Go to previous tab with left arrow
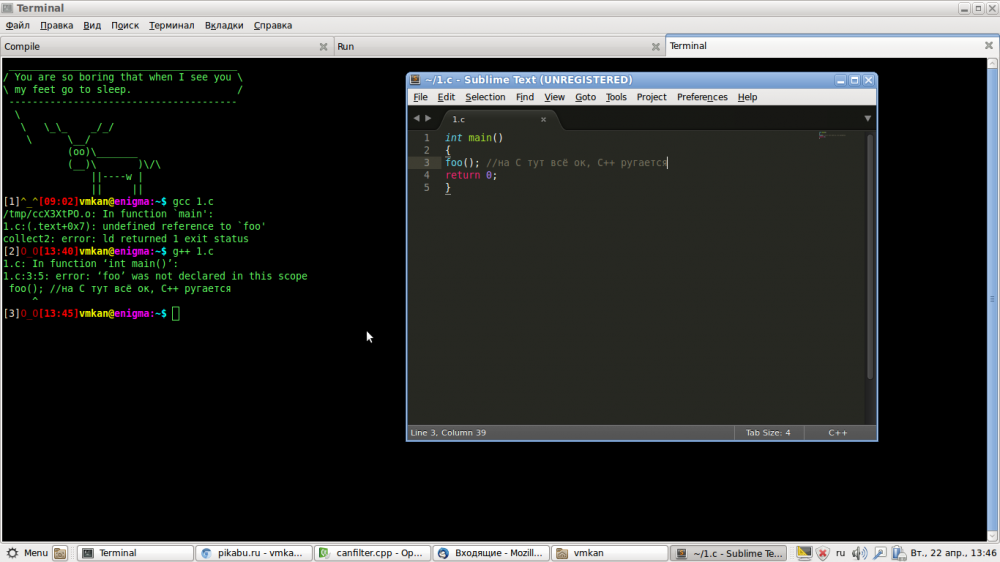Image resolution: width=1000 pixels, height=562 pixels. [x=416, y=118]
